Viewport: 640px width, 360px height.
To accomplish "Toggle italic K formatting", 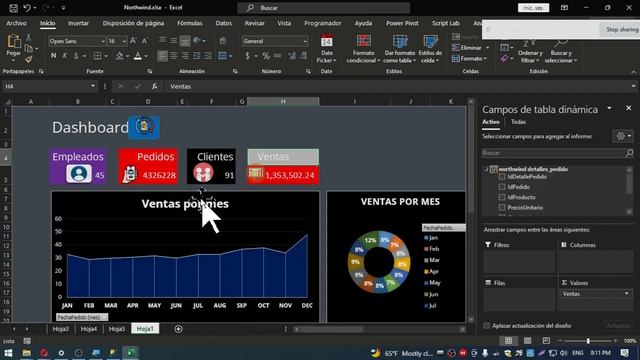I will pos(64,56).
